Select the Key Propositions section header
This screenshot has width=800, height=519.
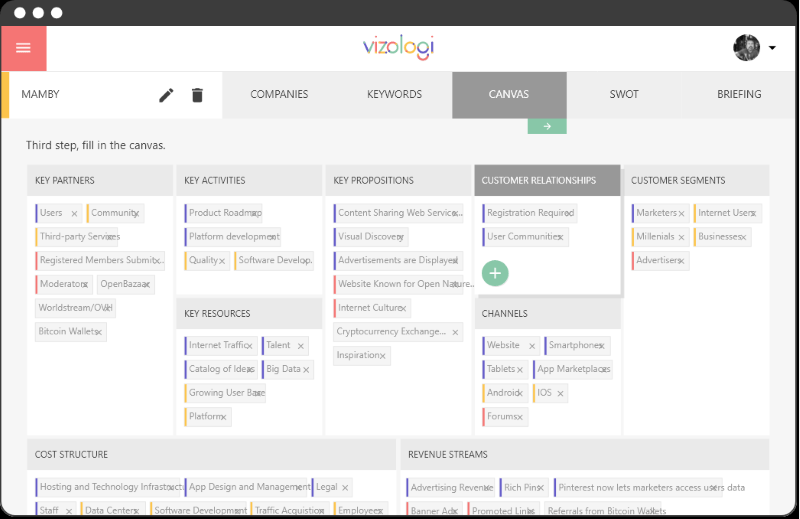[398, 180]
